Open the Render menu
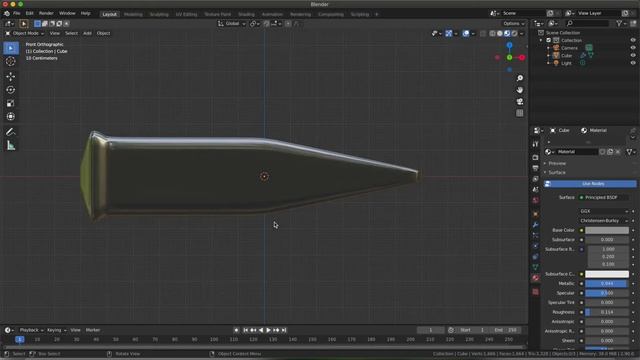 click(x=46, y=13)
